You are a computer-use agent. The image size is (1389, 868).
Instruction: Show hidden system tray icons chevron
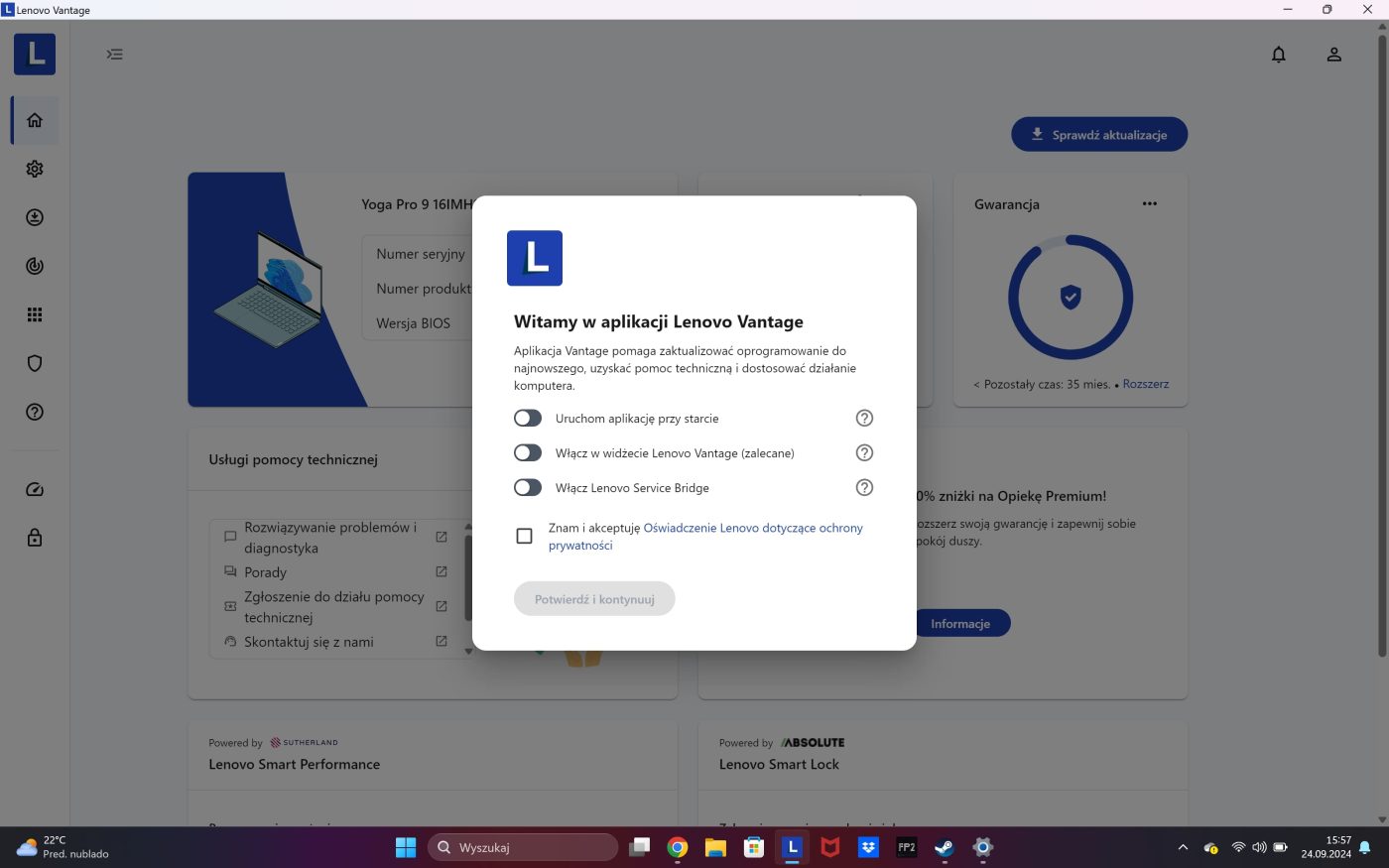(x=1183, y=847)
